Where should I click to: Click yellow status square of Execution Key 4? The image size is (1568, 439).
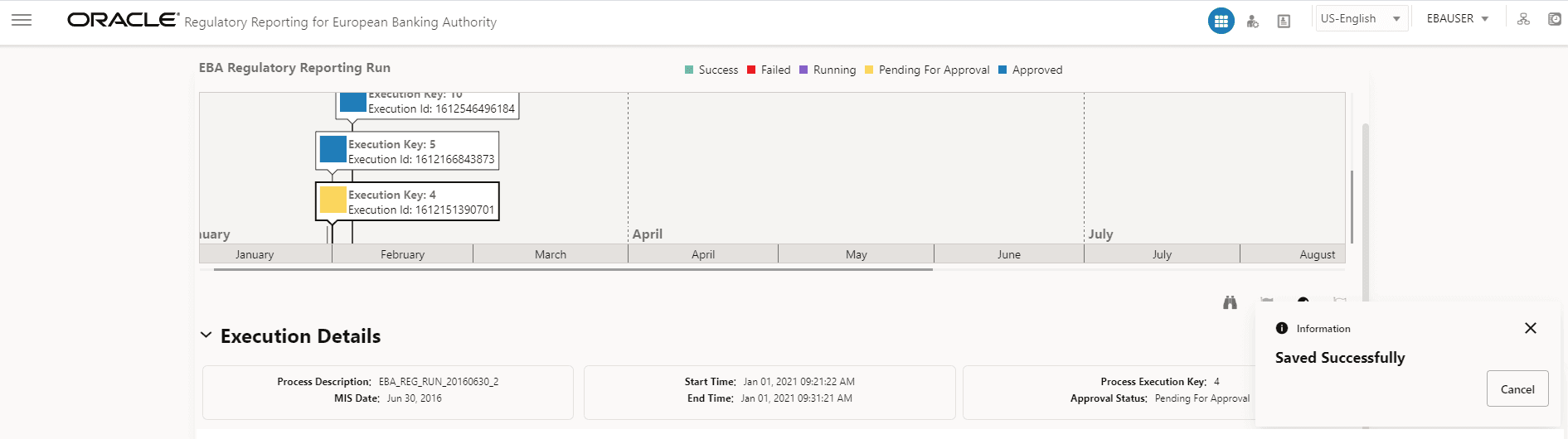pos(333,200)
